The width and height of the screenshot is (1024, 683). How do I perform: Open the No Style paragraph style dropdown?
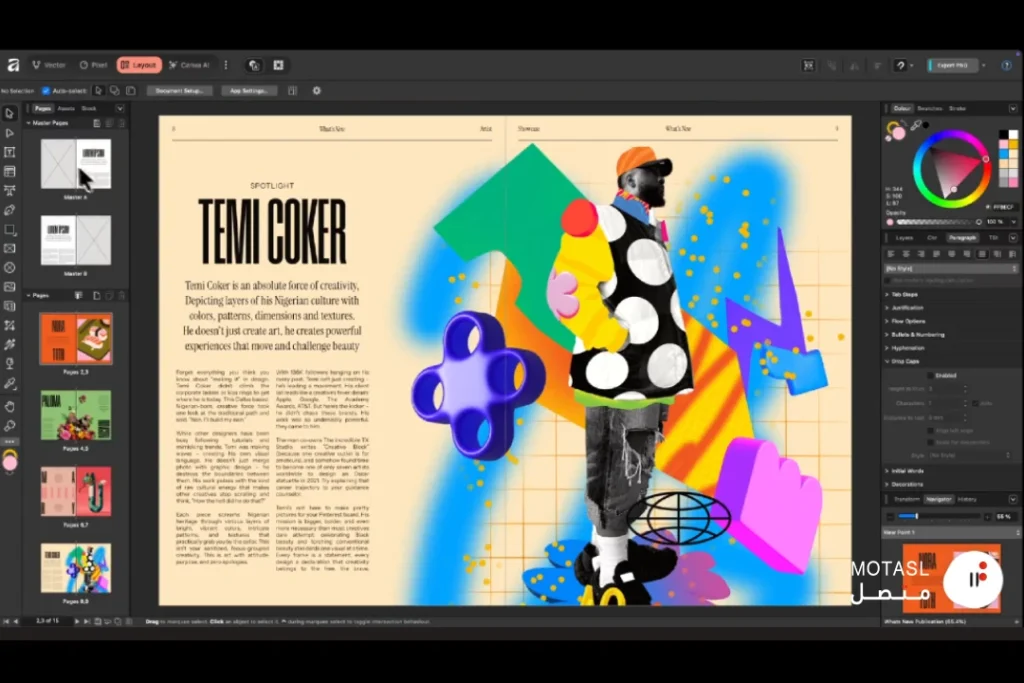tap(950, 268)
